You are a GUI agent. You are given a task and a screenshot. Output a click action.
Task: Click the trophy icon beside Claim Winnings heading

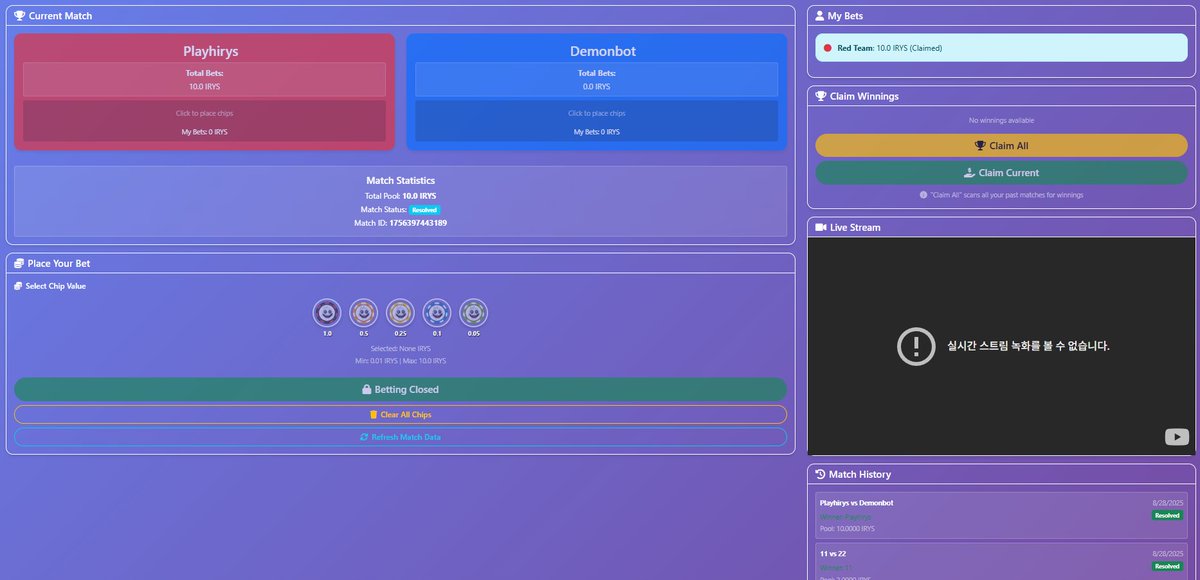pyautogui.click(x=821, y=97)
